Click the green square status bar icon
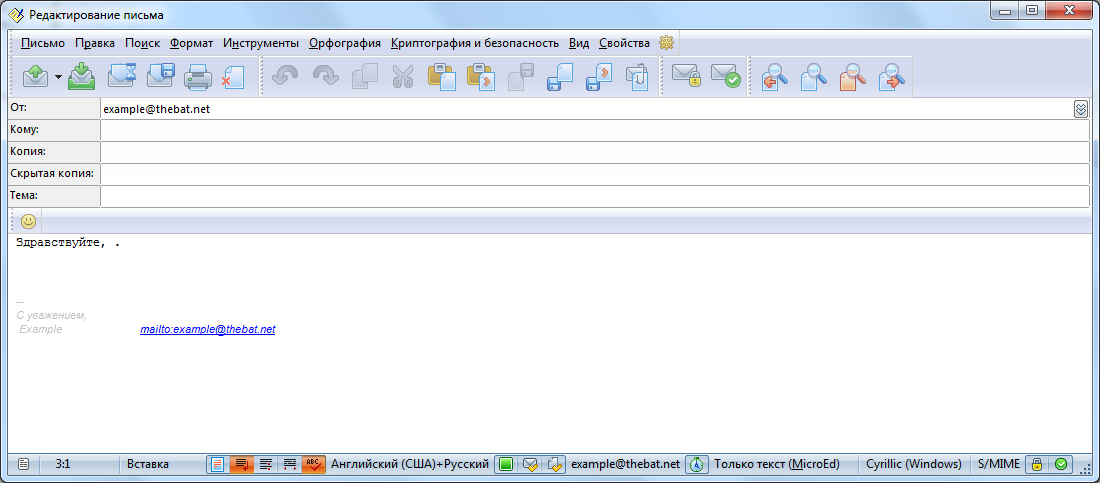Screen dimensions: 1100x483 point(507,464)
